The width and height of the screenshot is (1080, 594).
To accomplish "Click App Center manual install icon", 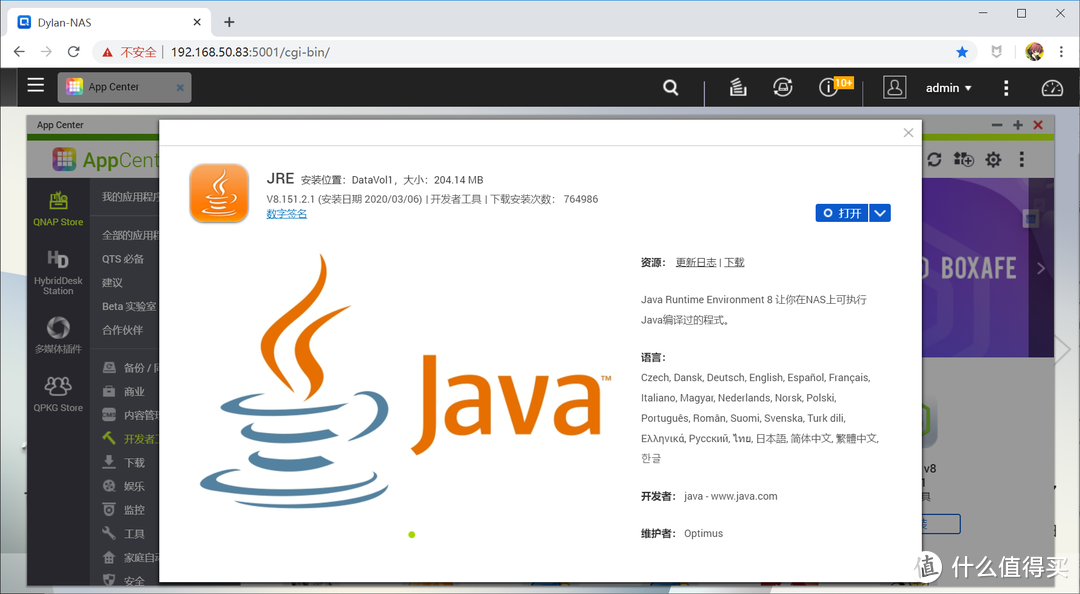I will (x=964, y=160).
